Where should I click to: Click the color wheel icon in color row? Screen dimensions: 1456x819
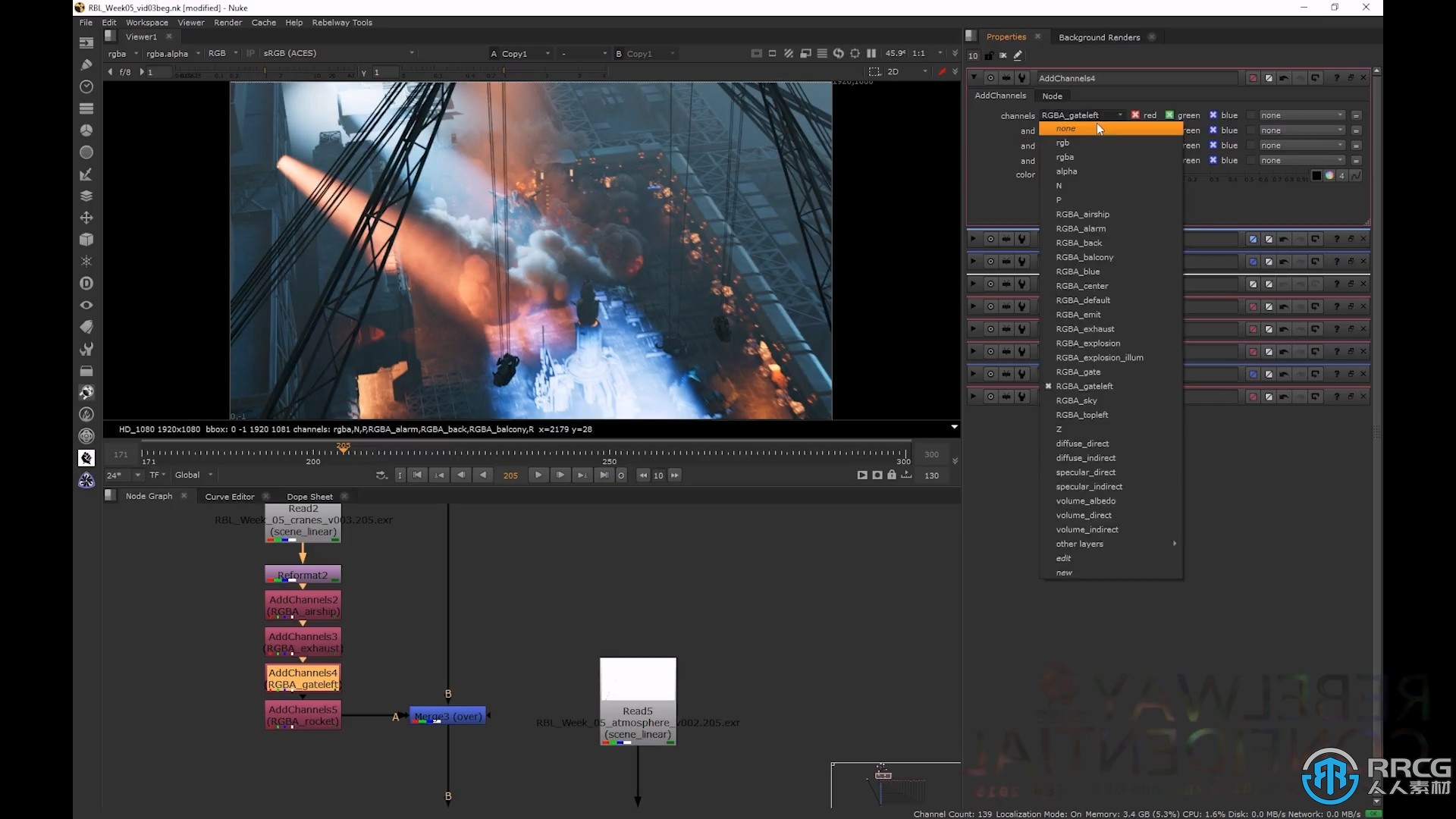(x=1329, y=176)
